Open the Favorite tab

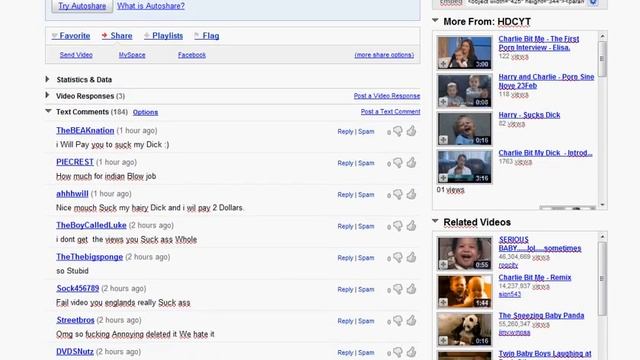coord(75,36)
